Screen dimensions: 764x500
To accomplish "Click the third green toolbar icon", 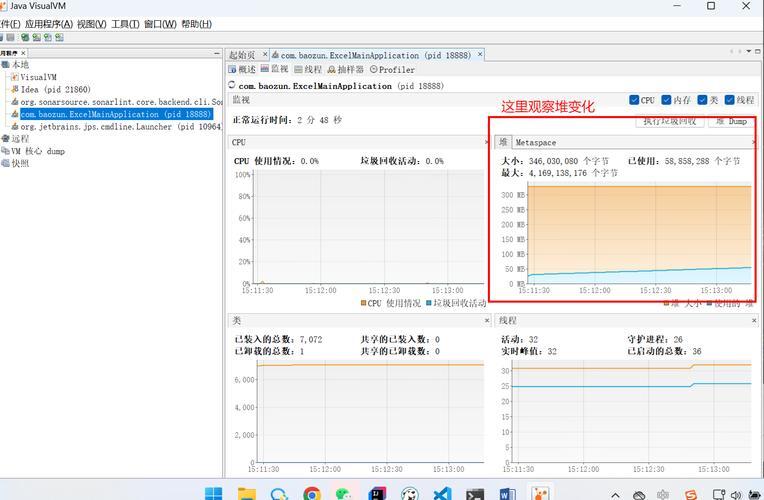I will click(x=48, y=38).
